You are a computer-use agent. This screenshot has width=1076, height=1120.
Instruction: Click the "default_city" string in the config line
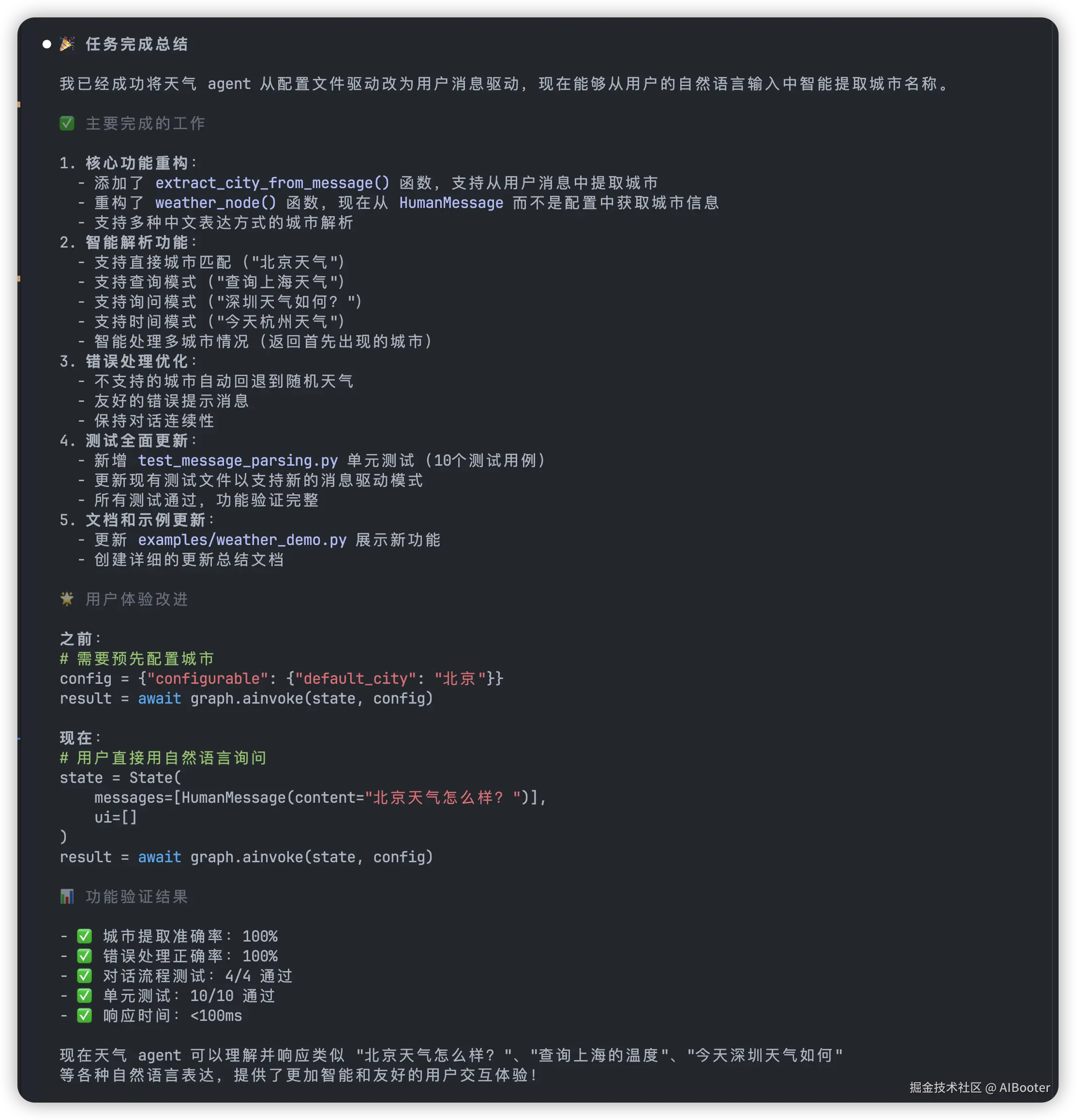click(356, 678)
